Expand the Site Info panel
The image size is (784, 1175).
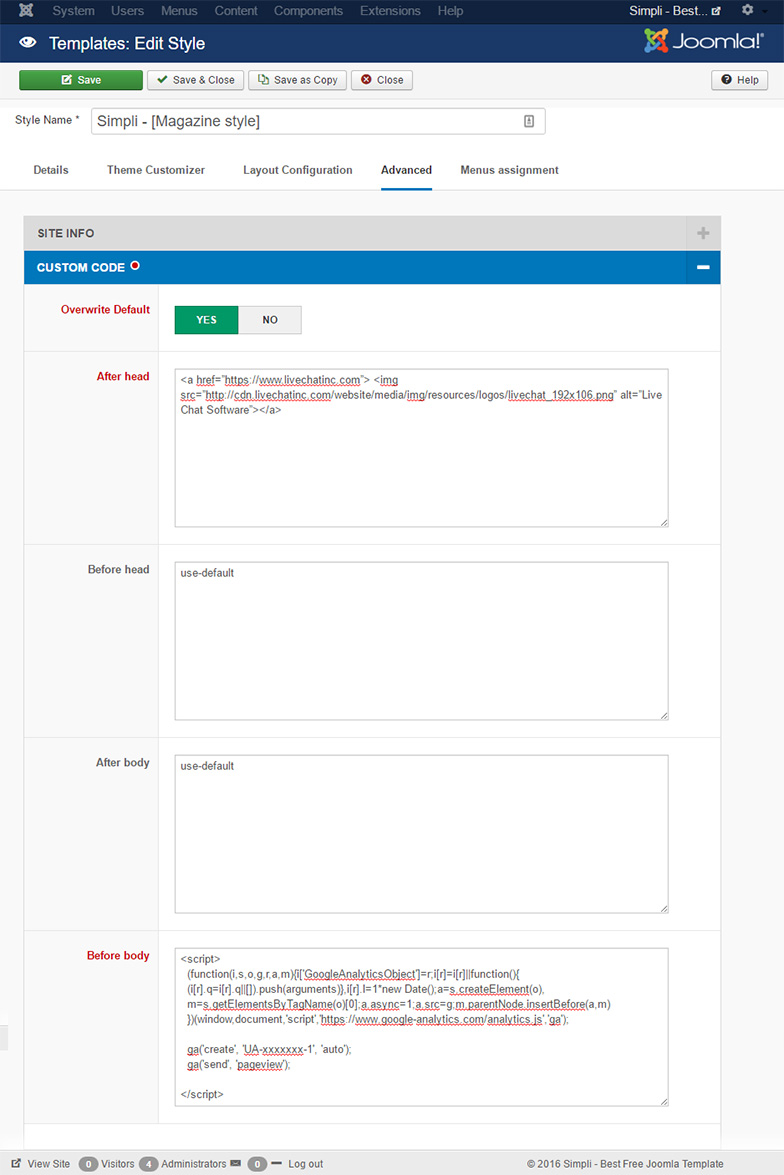(703, 233)
